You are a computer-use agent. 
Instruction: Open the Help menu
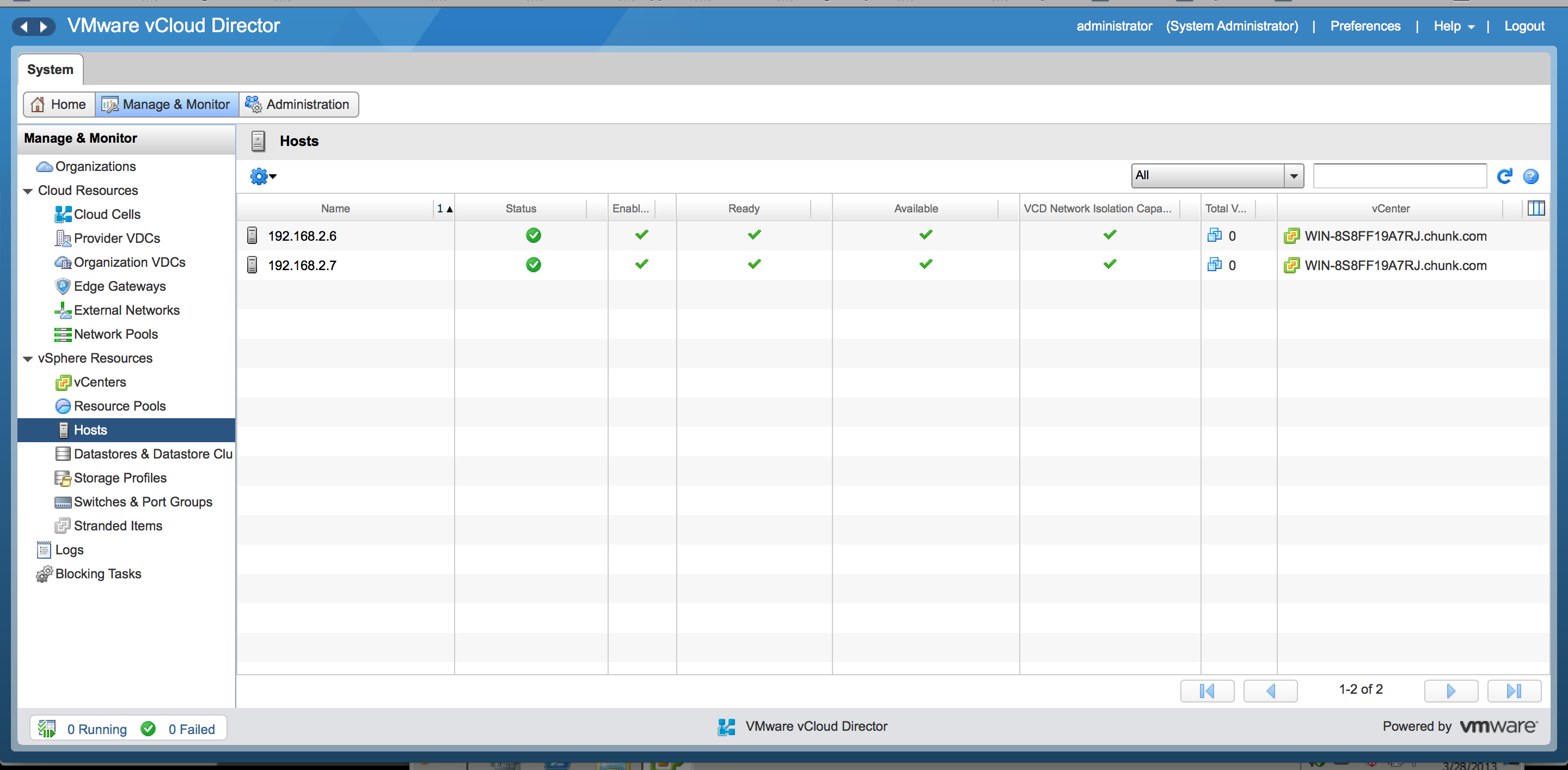click(x=1453, y=26)
